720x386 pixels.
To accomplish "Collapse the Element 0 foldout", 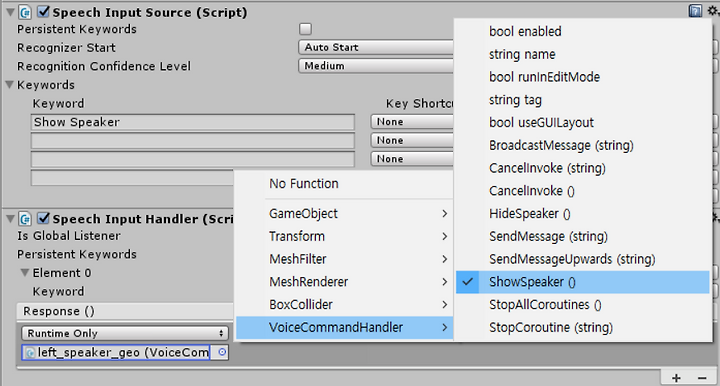I will (25, 273).
